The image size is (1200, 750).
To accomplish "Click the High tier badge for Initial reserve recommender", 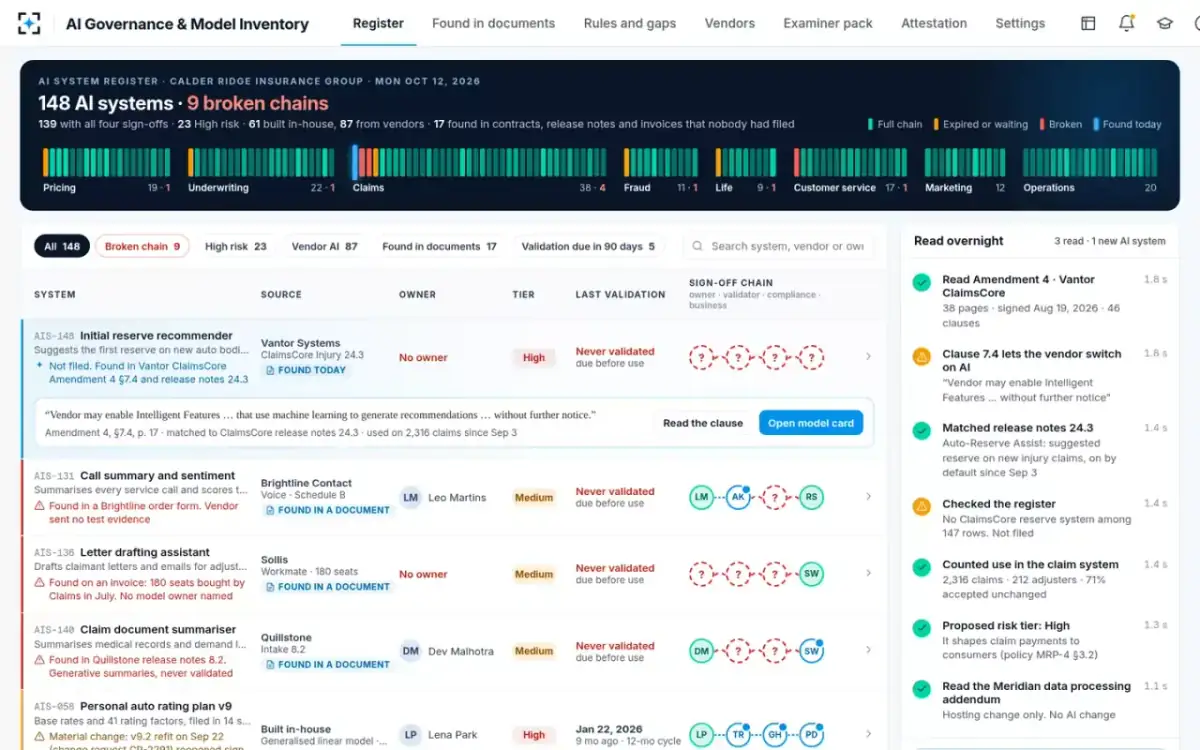I will [x=534, y=357].
